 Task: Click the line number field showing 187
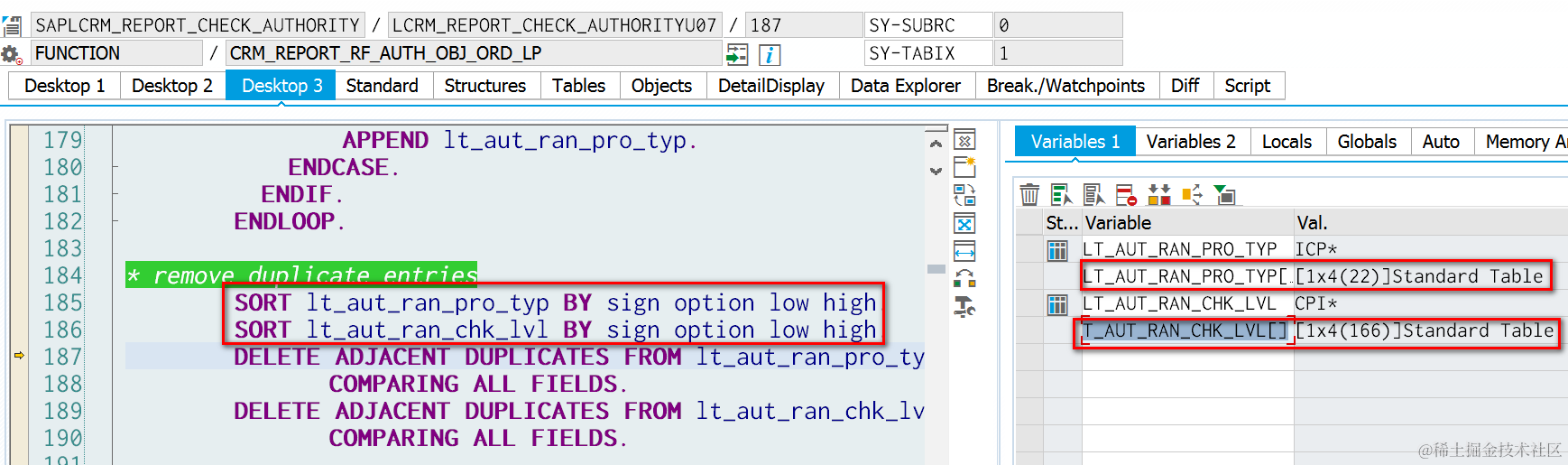[803, 25]
